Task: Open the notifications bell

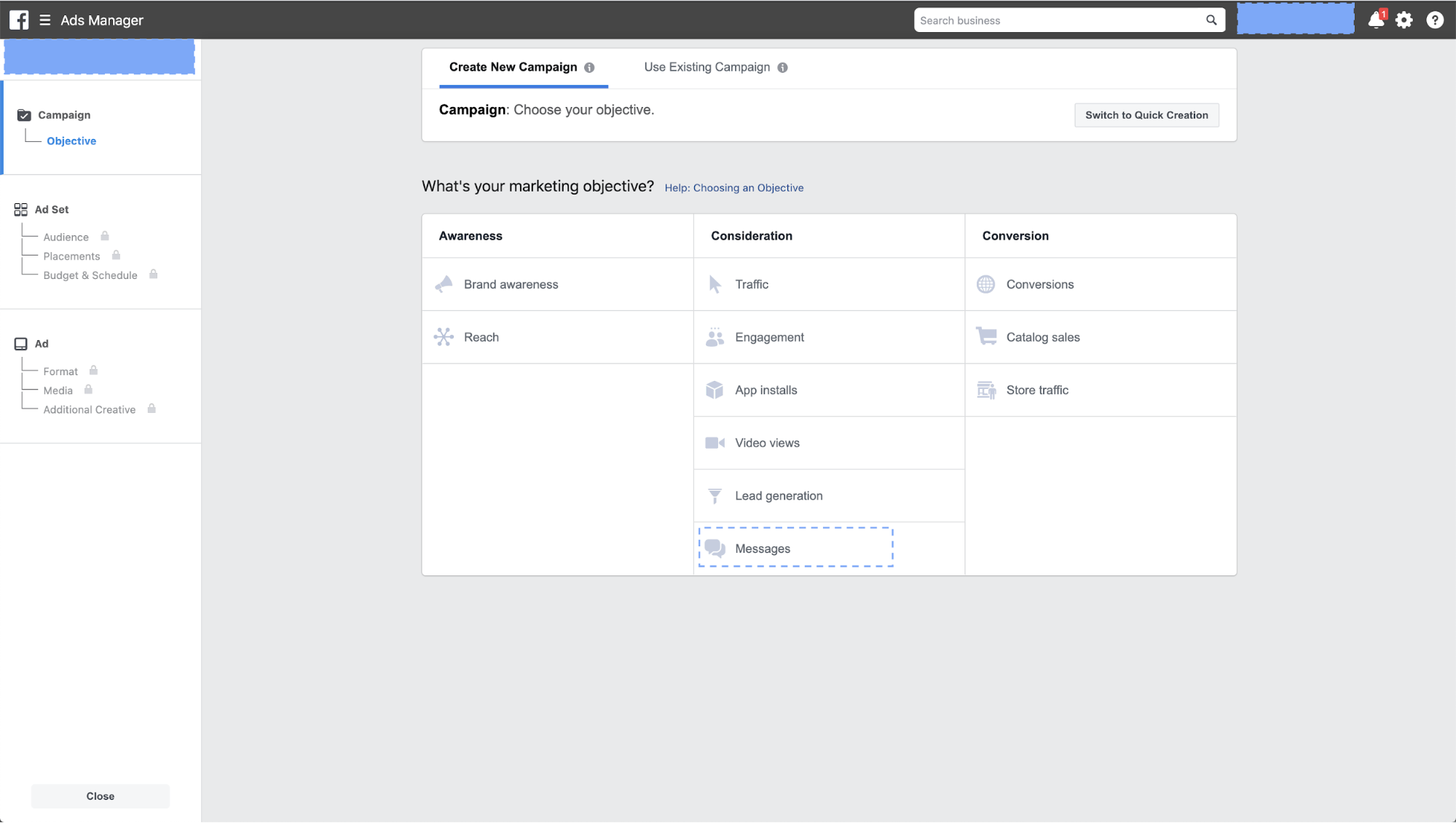Action: pyautogui.click(x=1375, y=20)
